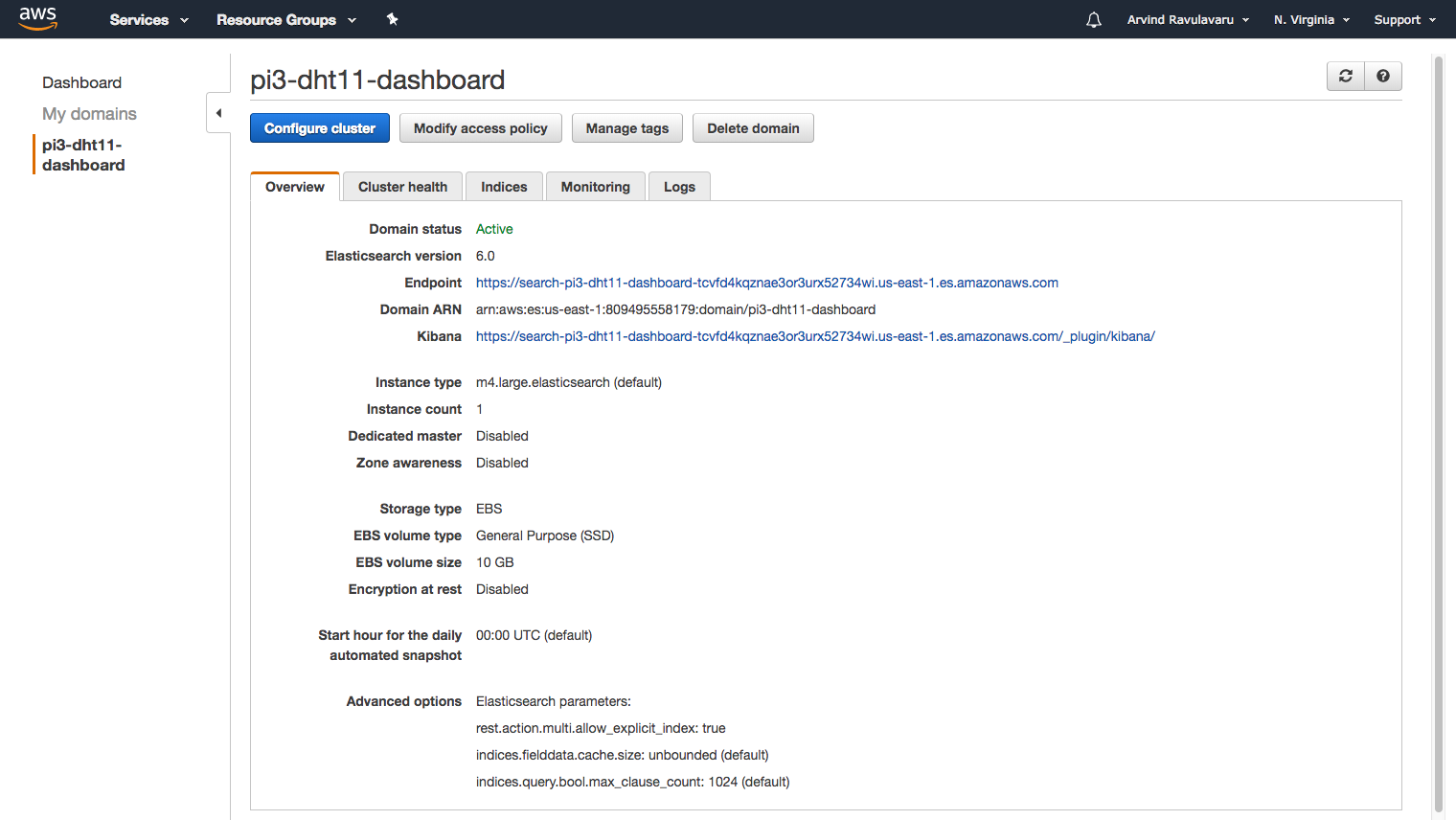Click Modify access policy button

click(x=481, y=128)
